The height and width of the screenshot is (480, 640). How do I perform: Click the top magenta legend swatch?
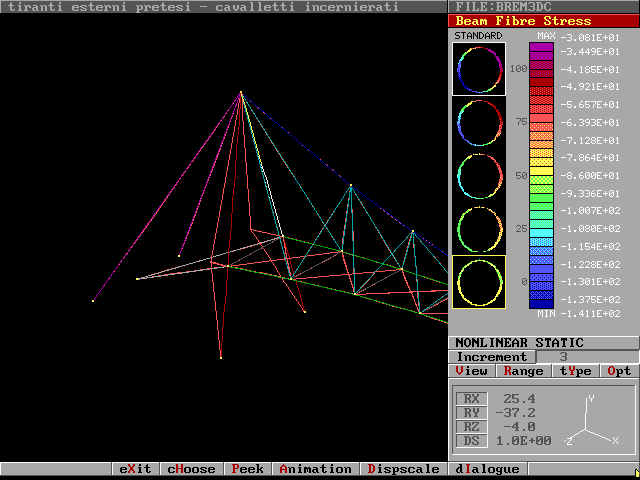541,47
